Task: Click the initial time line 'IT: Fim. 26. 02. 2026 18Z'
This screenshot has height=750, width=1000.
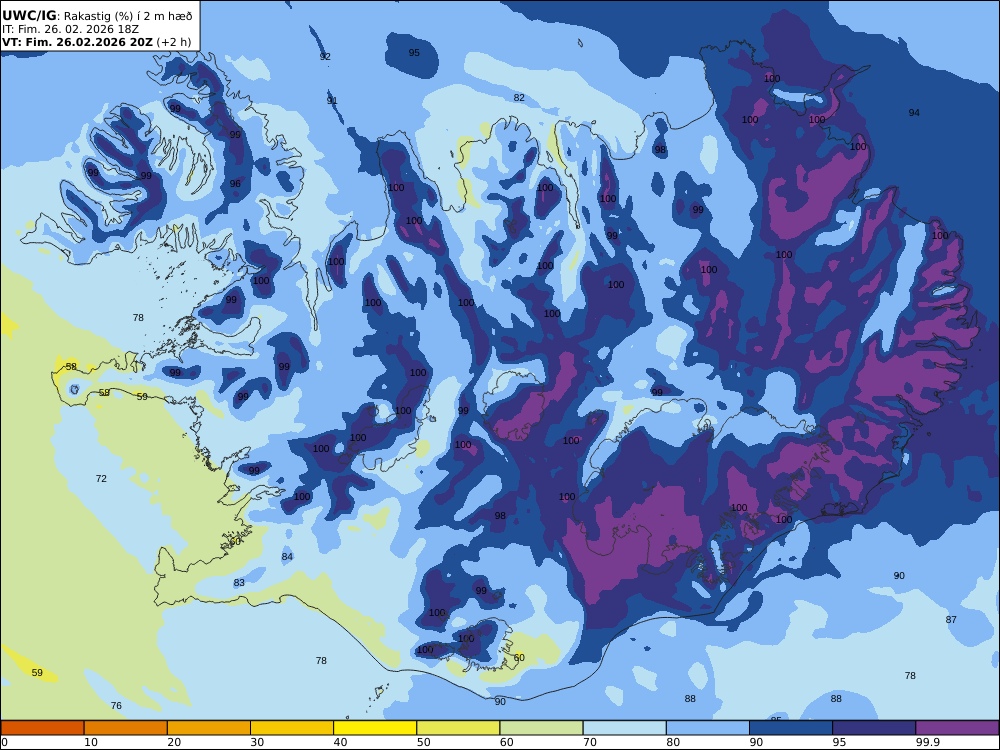Action: click(x=70, y=29)
